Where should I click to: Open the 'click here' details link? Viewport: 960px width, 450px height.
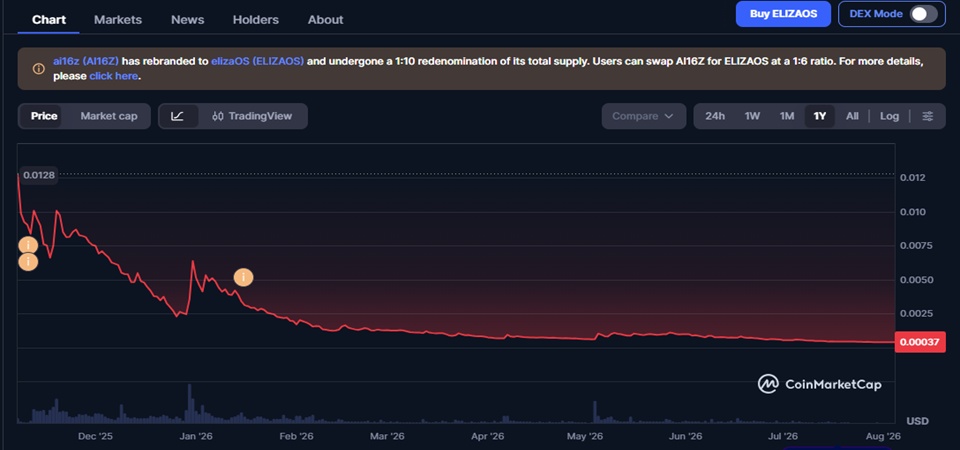(114, 77)
